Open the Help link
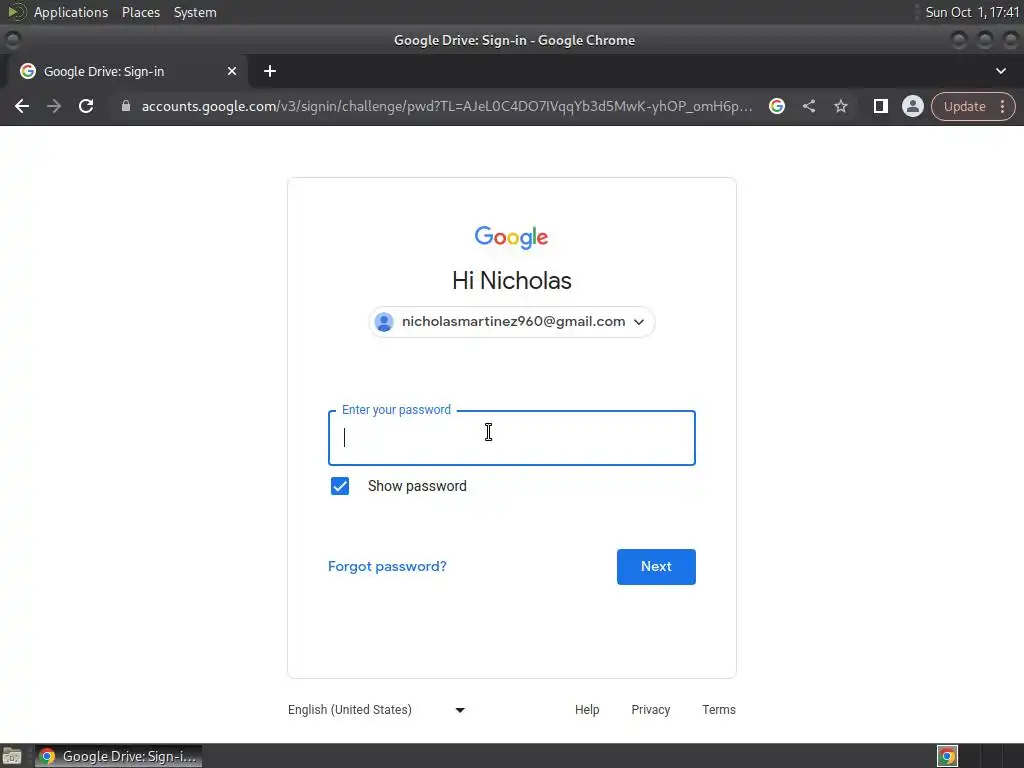The height and width of the screenshot is (768, 1024). [x=587, y=710]
